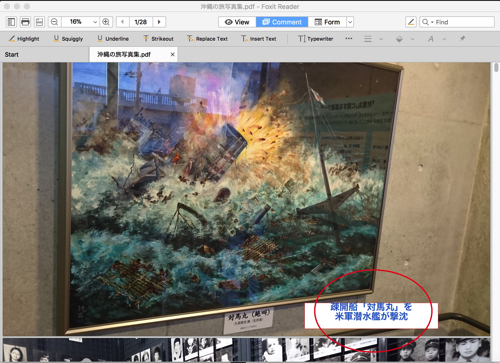Open the fill color picker
500x363 pixels.
399,39
